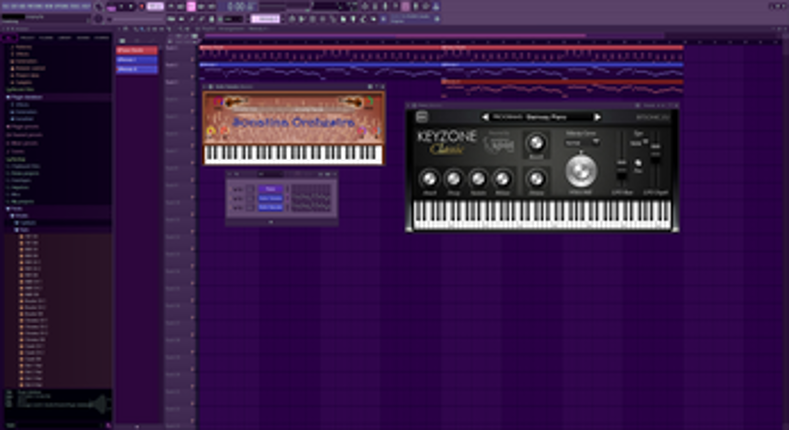Open top channel button in Channel rack
The height and width of the screenshot is (430, 789).
pyautogui.click(x=271, y=189)
